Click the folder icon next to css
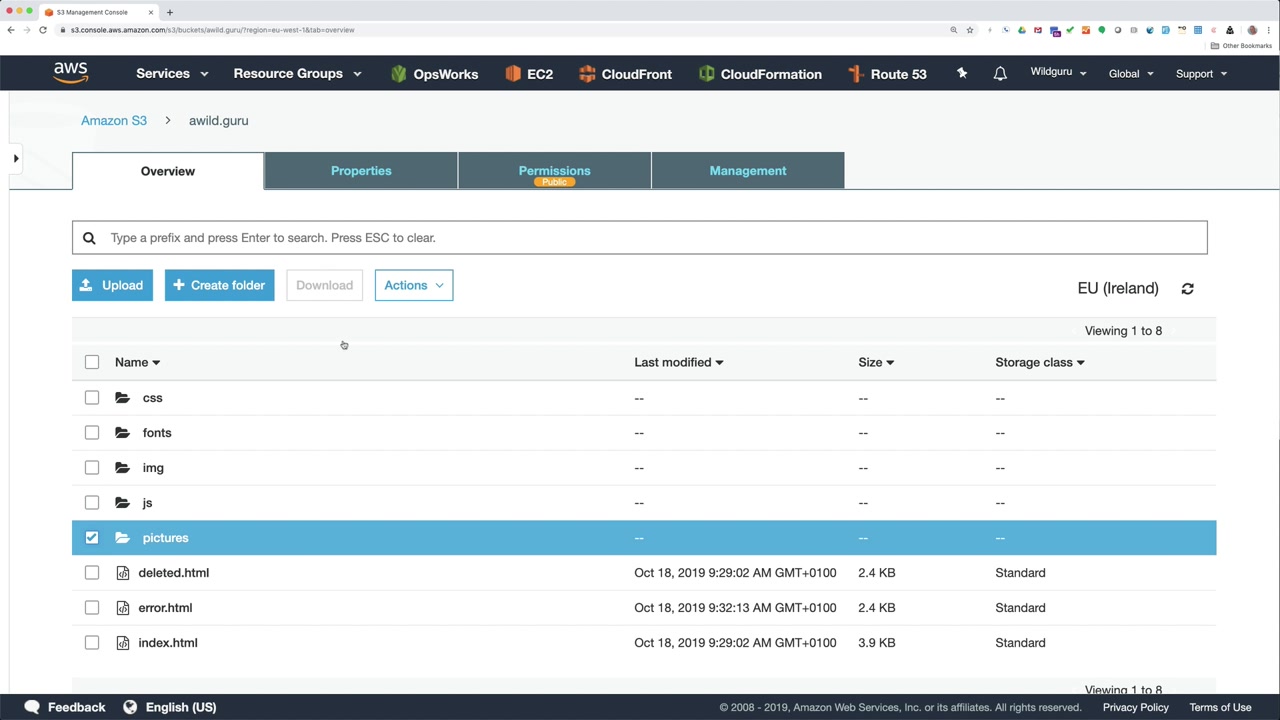 (x=122, y=398)
